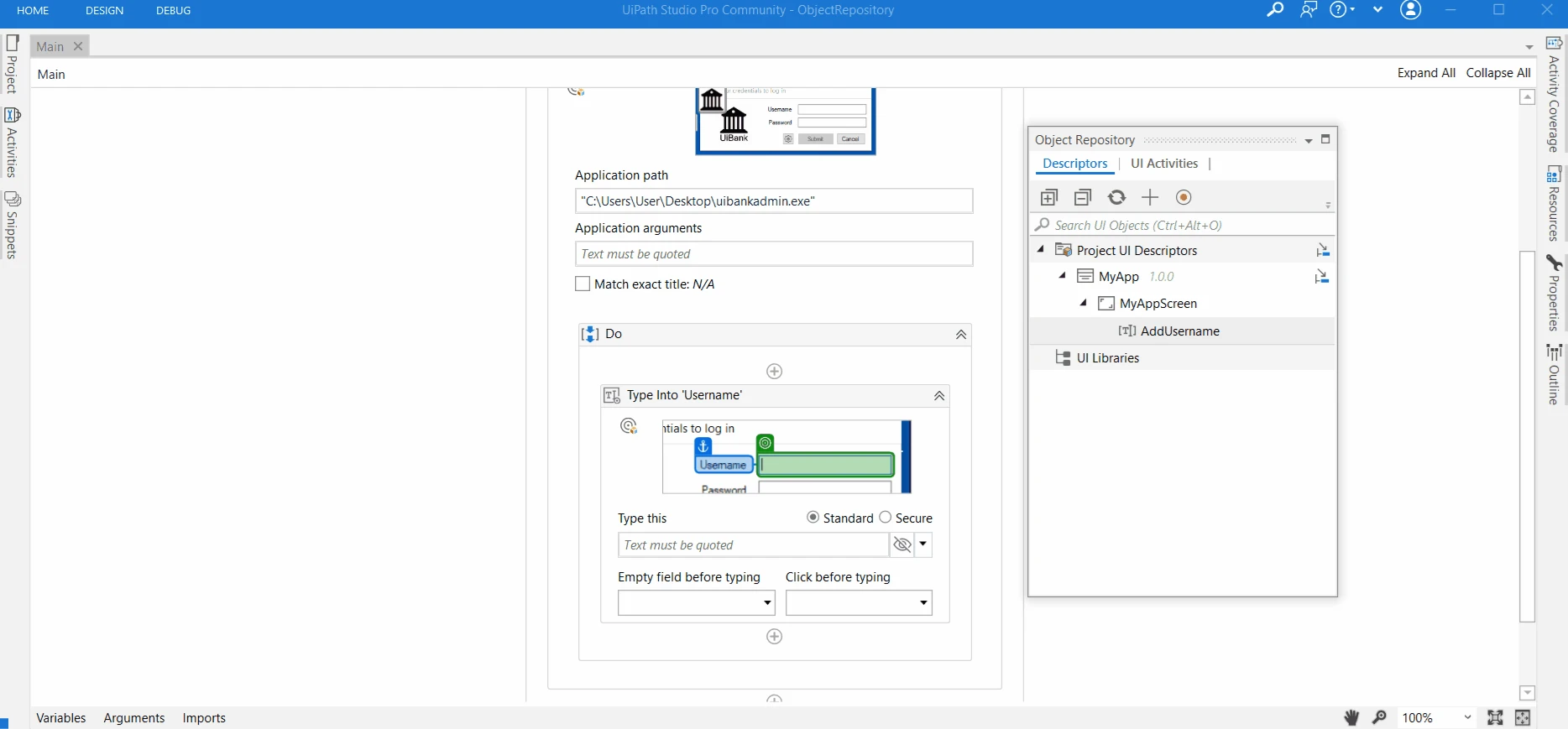This screenshot has height=729, width=1568.
Task: Open the Project panel from left sidebar
Action: (x=12, y=65)
